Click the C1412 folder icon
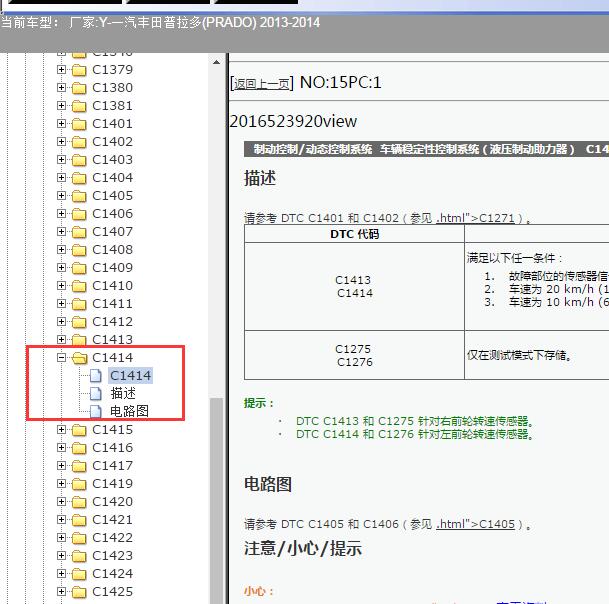 (79, 322)
